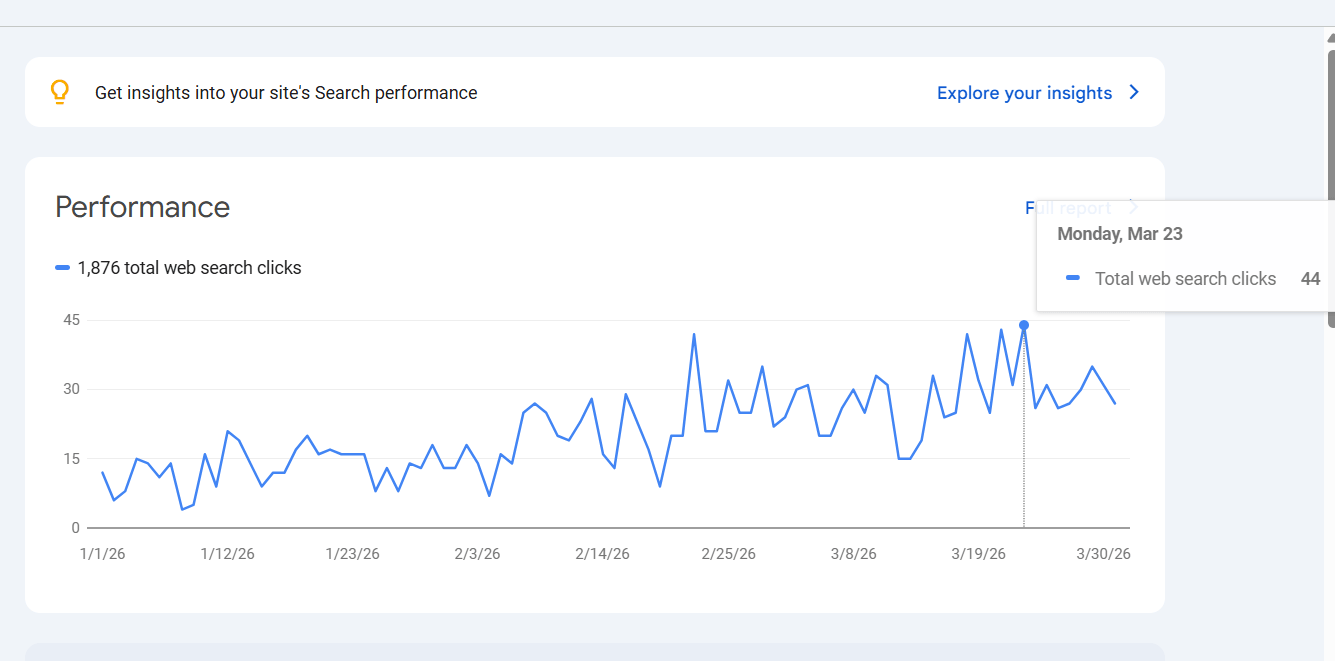Click the 1/23/26 x-axis date label
Image resolution: width=1335 pixels, height=661 pixels.
[x=352, y=554]
